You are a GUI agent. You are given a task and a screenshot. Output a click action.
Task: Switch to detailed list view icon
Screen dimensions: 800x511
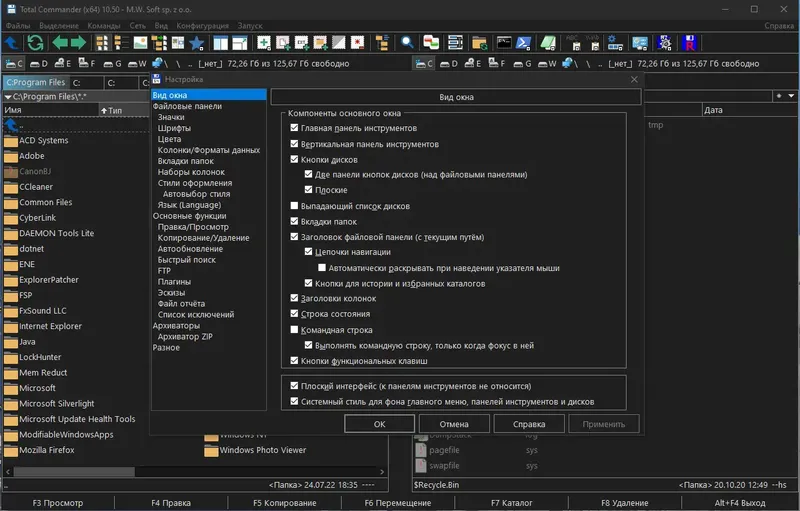tap(121, 43)
